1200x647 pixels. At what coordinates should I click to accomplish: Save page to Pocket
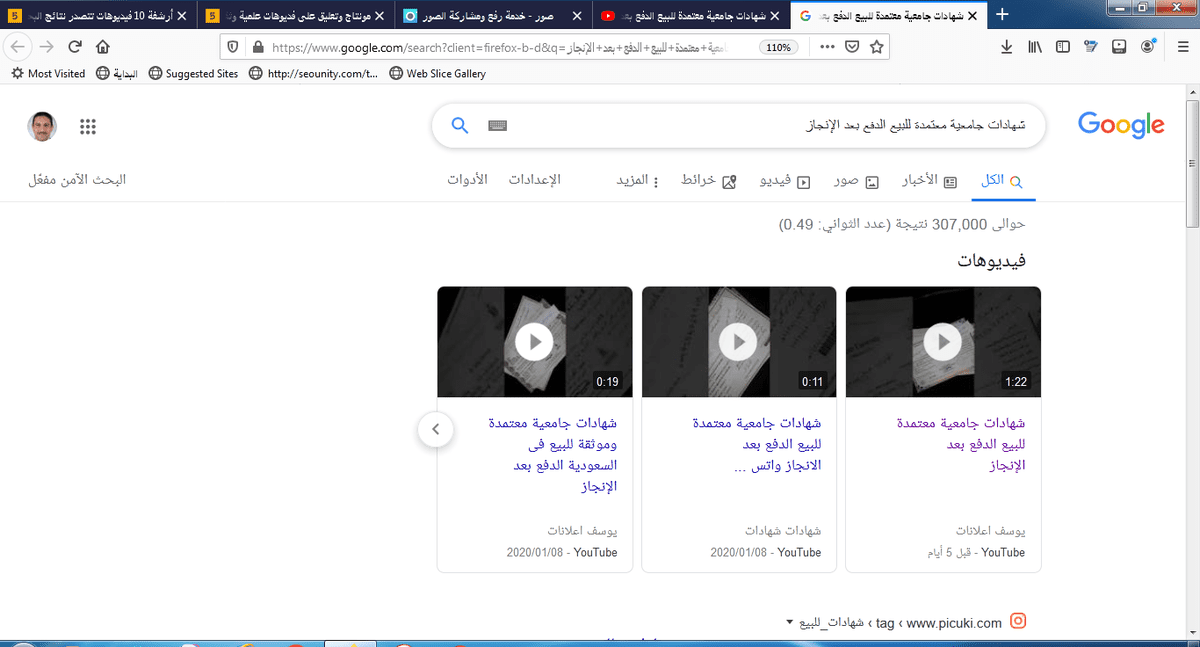click(852, 47)
